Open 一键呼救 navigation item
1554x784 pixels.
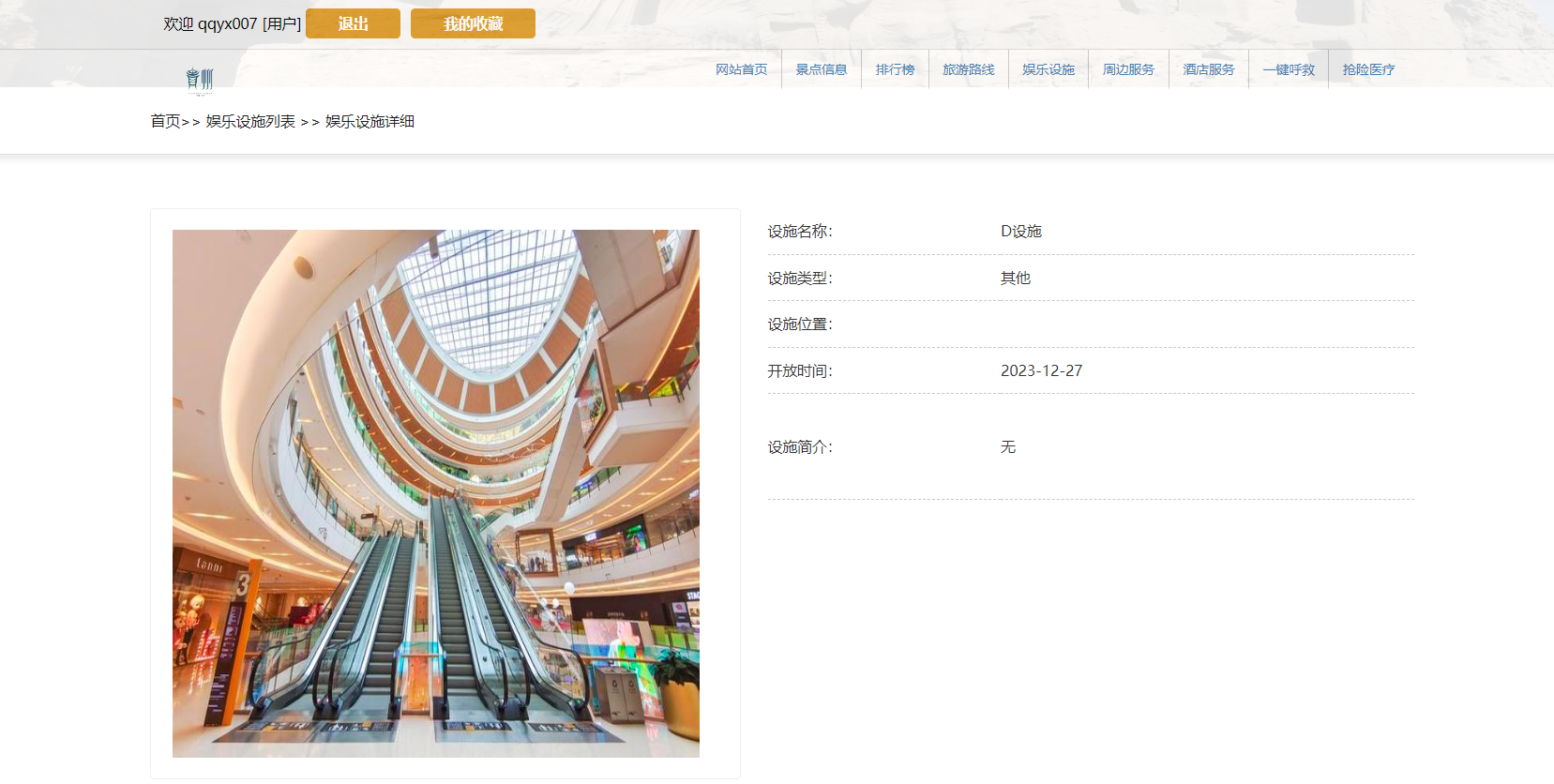tap(1289, 69)
